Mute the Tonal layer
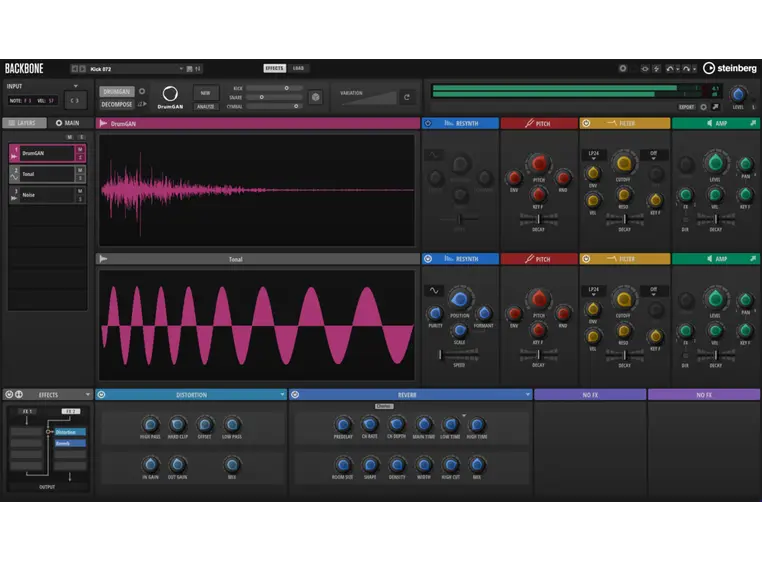Image resolution: width=762 pixels, height=562 pixels. click(80, 170)
